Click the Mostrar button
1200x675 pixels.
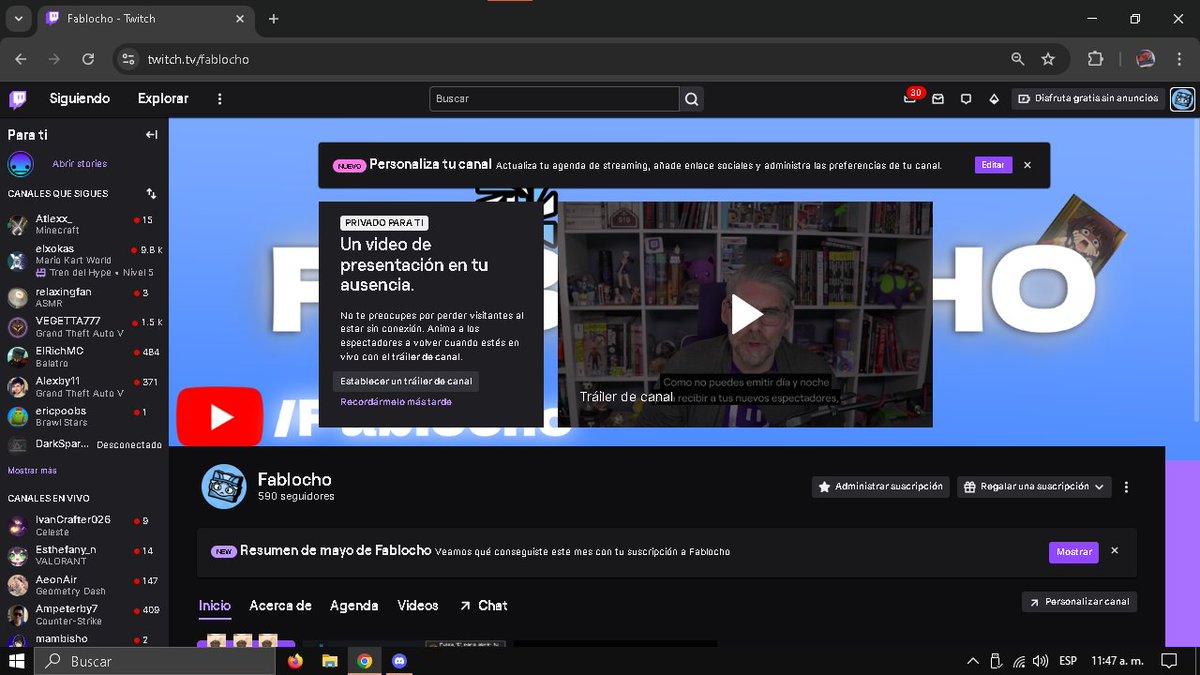tap(1074, 552)
